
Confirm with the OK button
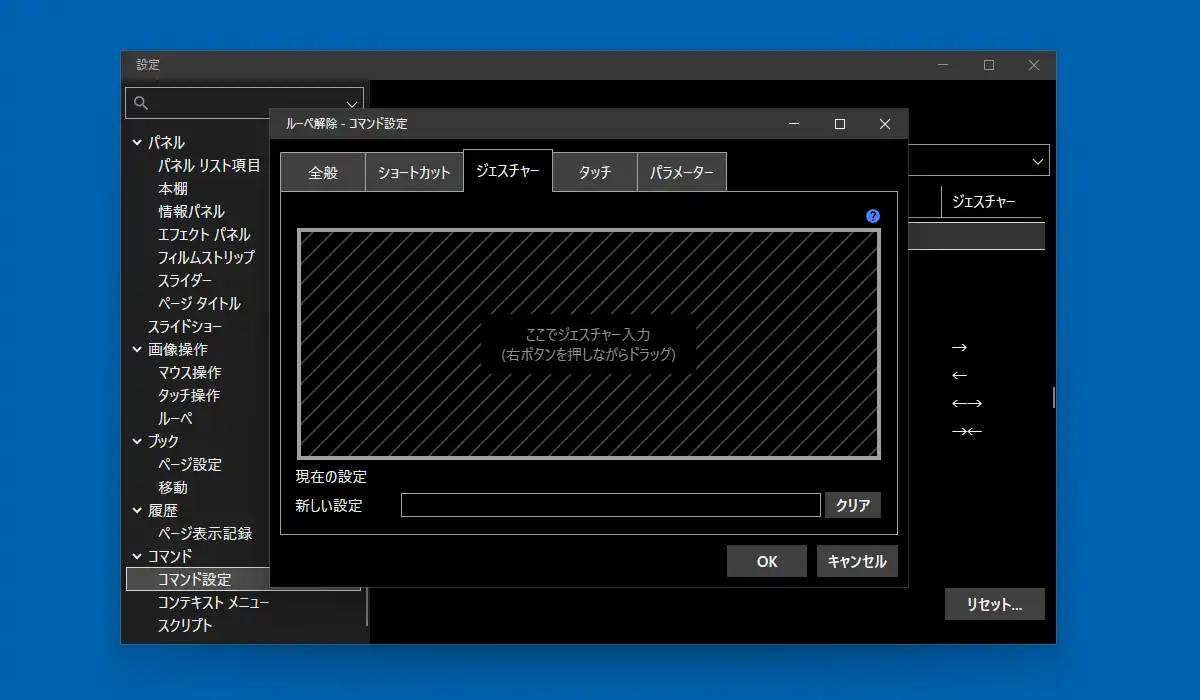click(767, 561)
